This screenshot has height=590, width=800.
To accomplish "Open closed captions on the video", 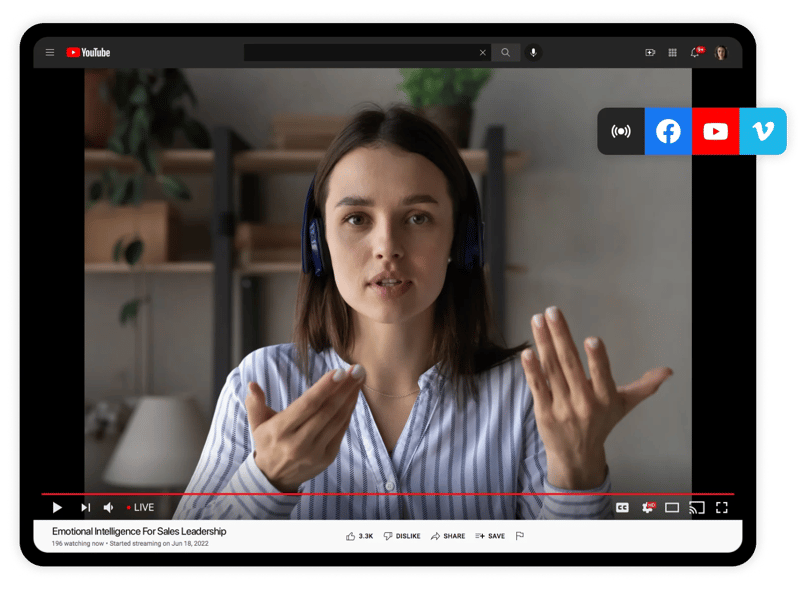I will [x=623, y=508].
